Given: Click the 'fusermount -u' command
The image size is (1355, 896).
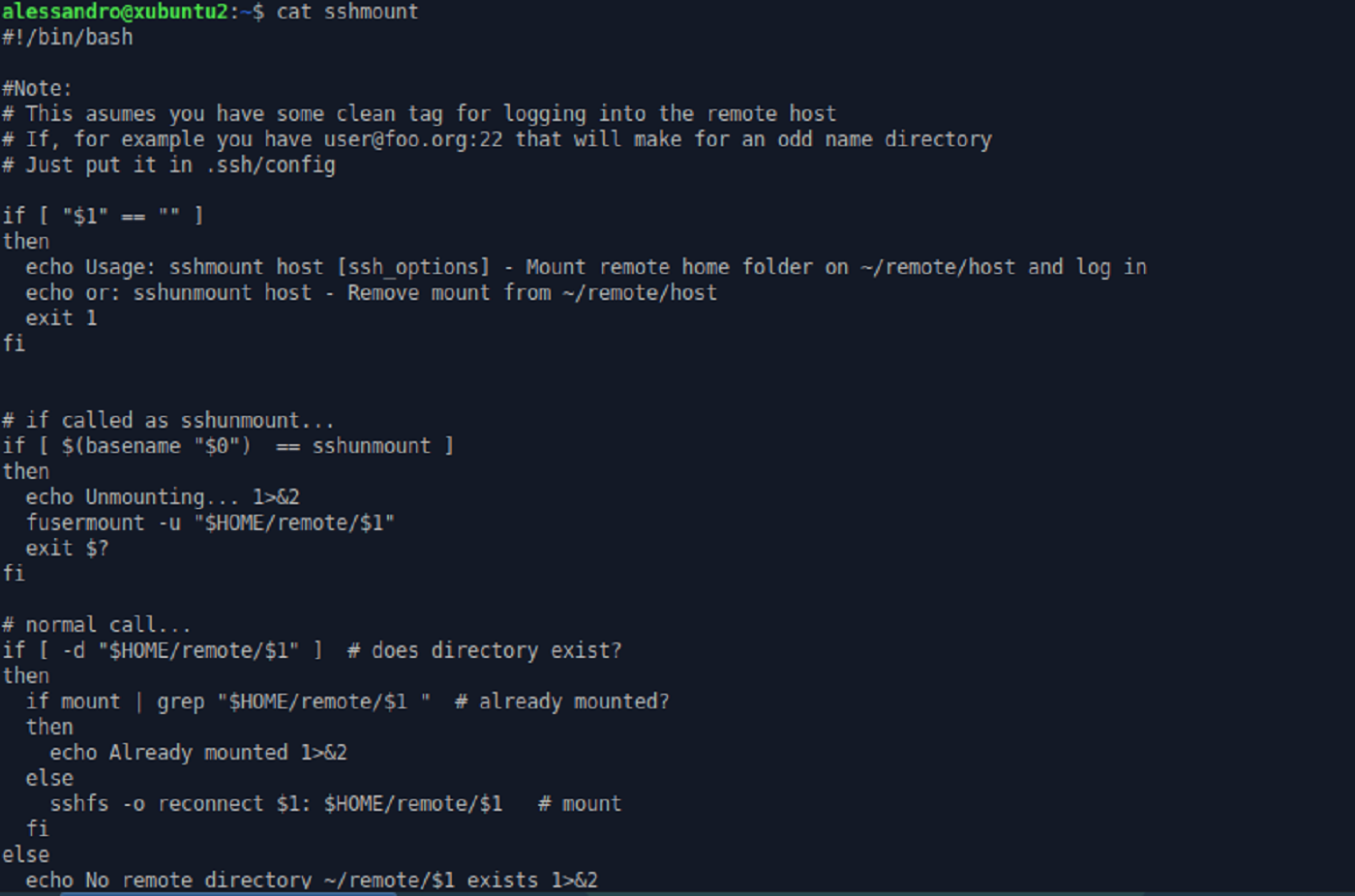Looking at the screenshot, I should point(103,523).
